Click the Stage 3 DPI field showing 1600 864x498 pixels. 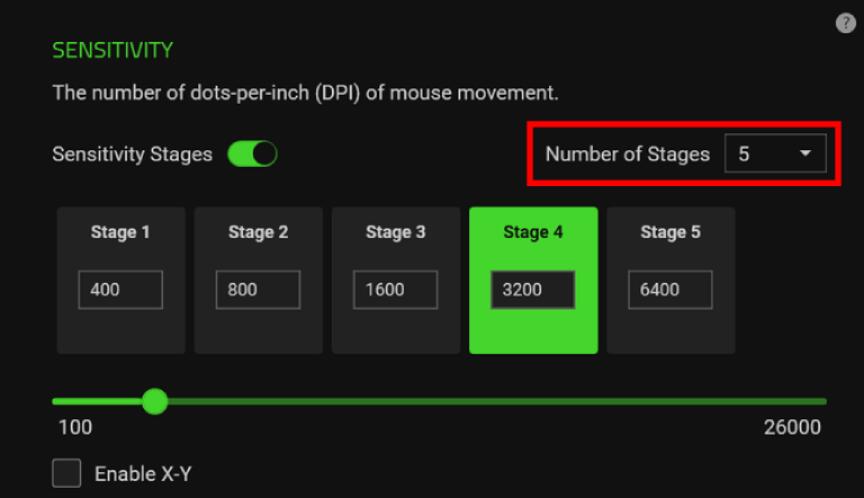(395, 290)
